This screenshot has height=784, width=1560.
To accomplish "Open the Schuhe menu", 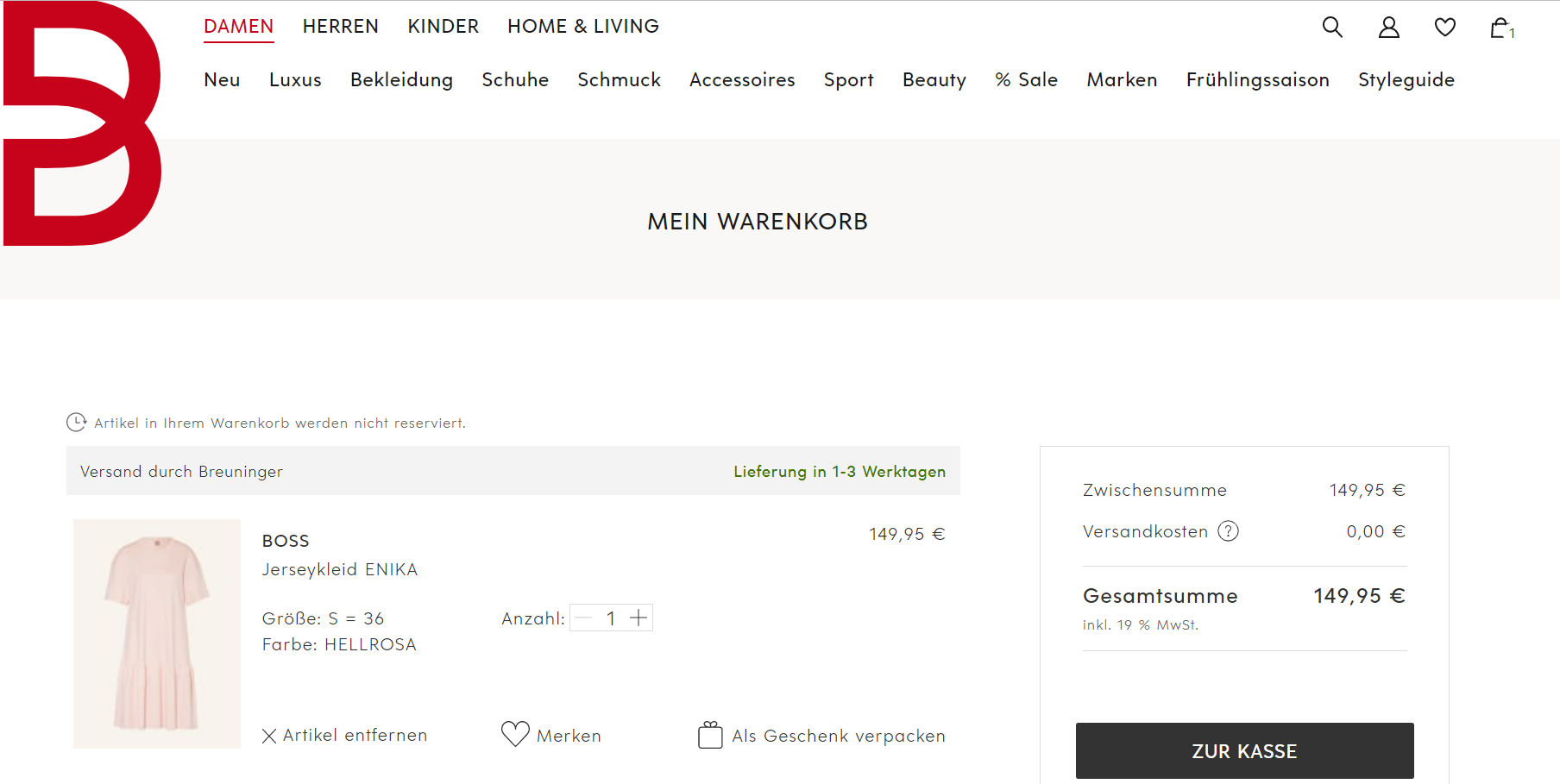I will click(515, 79).
